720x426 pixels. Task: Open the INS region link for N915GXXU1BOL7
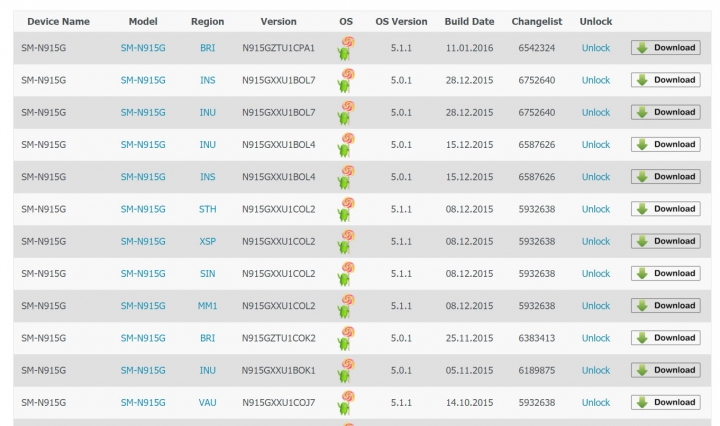[x=208, y=80]
